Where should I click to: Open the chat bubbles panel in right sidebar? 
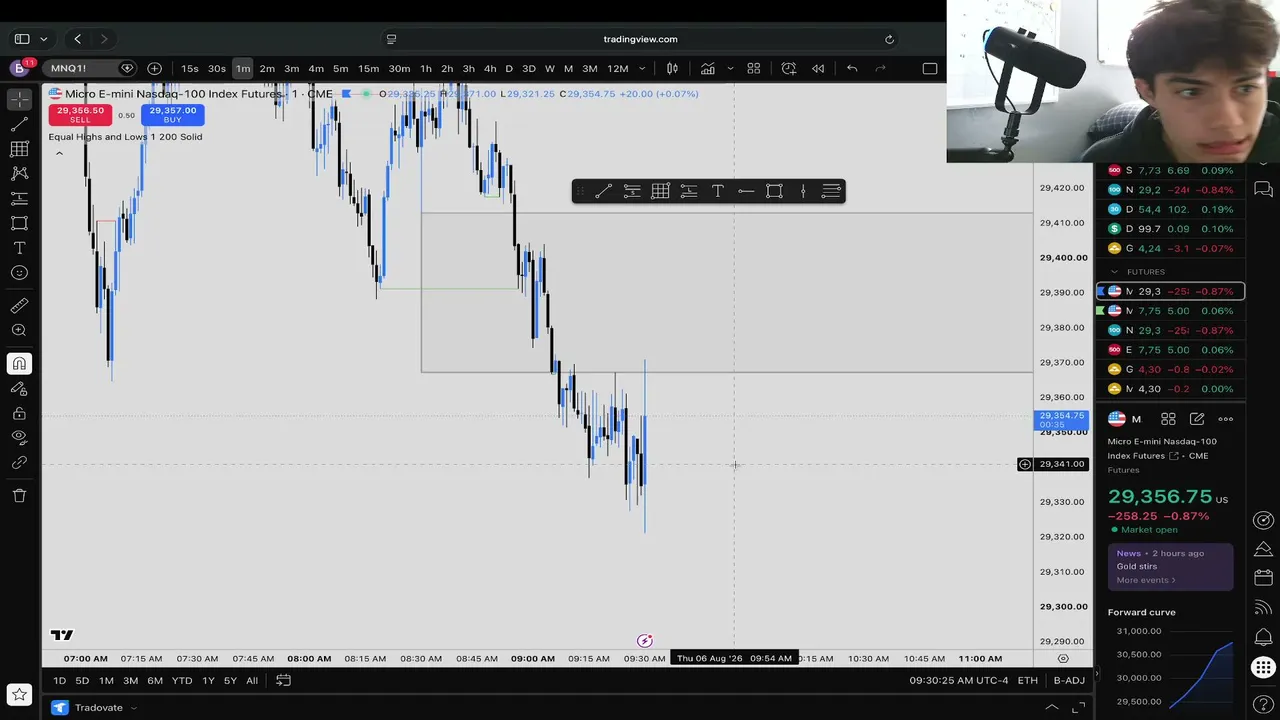[1264, 189]
